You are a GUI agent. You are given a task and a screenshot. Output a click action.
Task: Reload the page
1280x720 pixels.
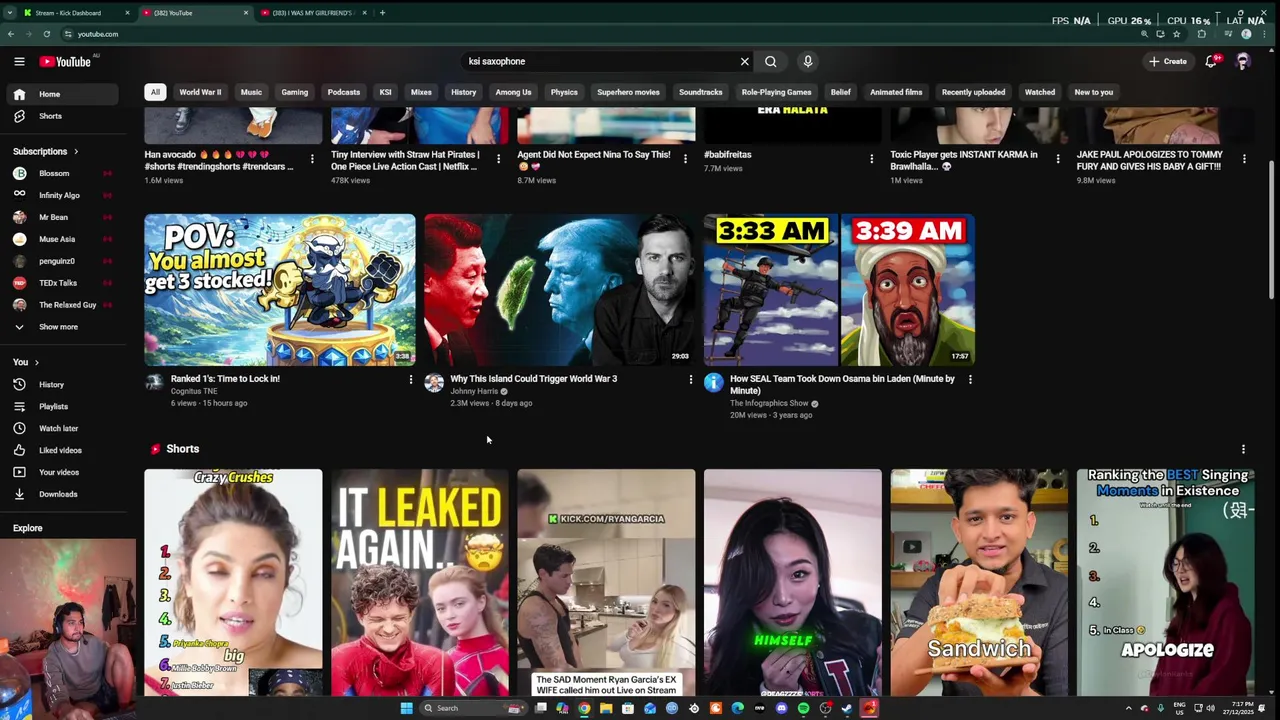46,34
